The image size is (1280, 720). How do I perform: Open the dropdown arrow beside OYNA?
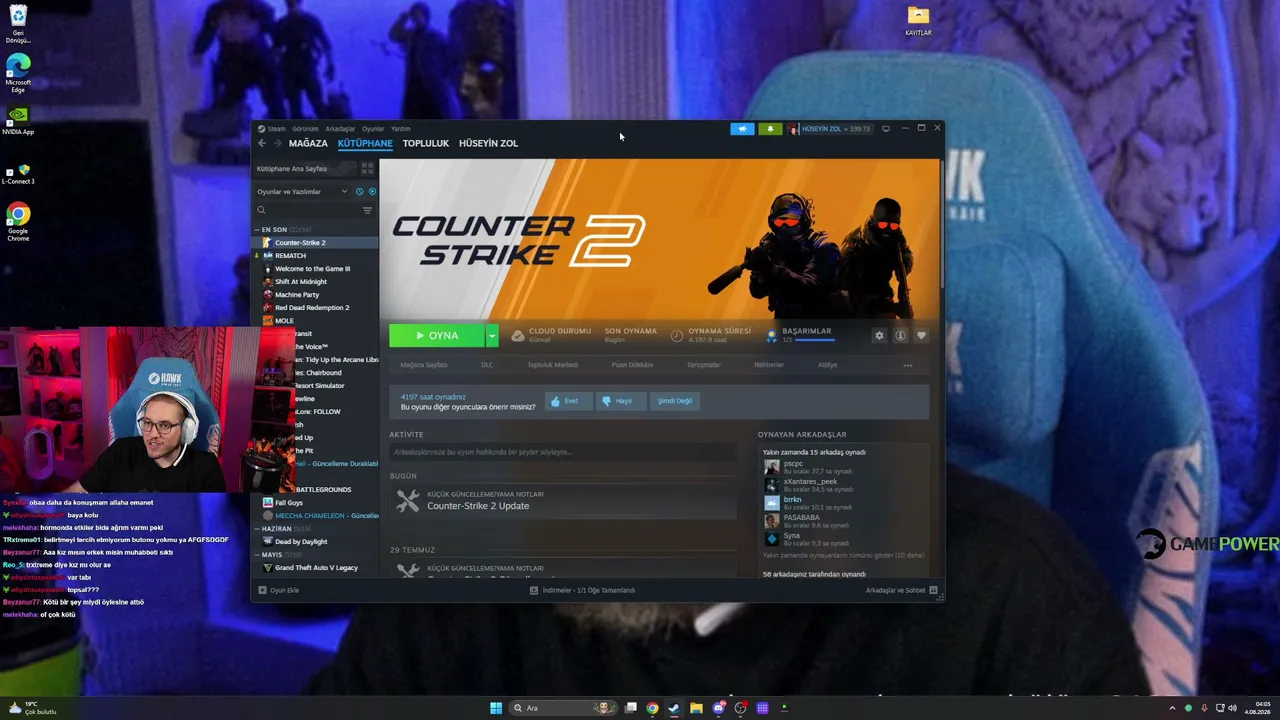coord(492,336)
